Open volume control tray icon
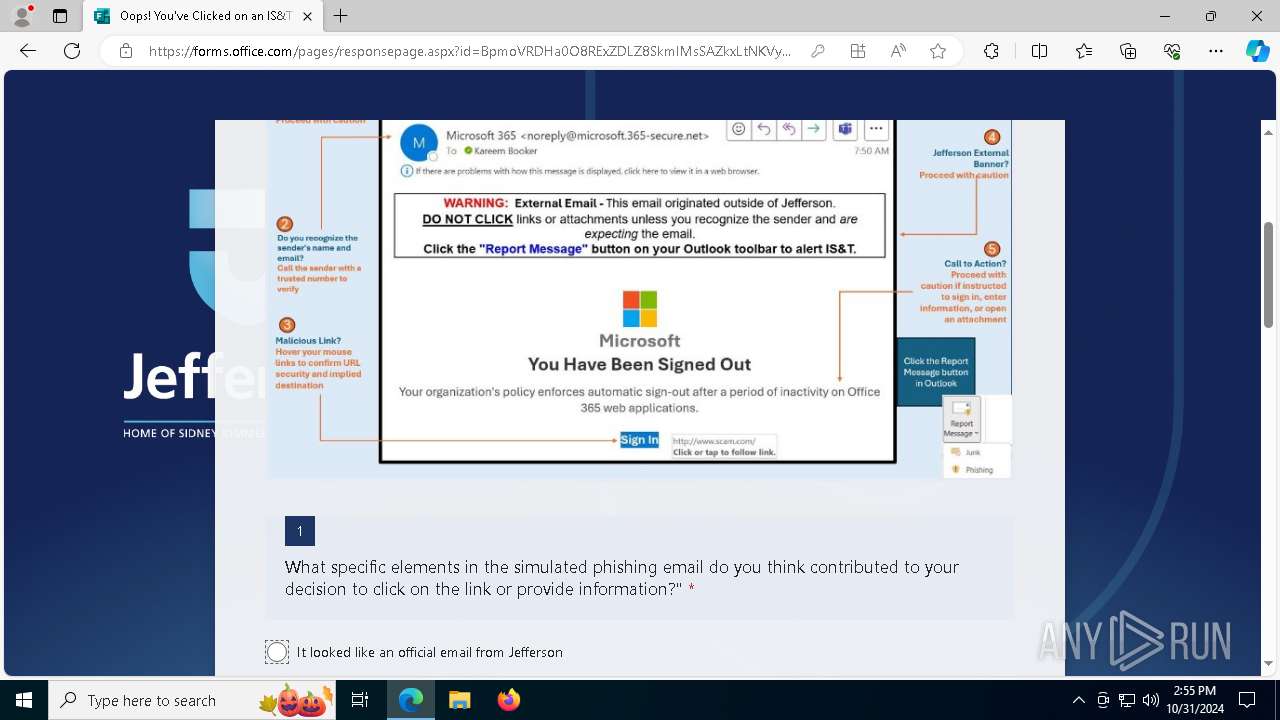 click(x=1151, y=700)
